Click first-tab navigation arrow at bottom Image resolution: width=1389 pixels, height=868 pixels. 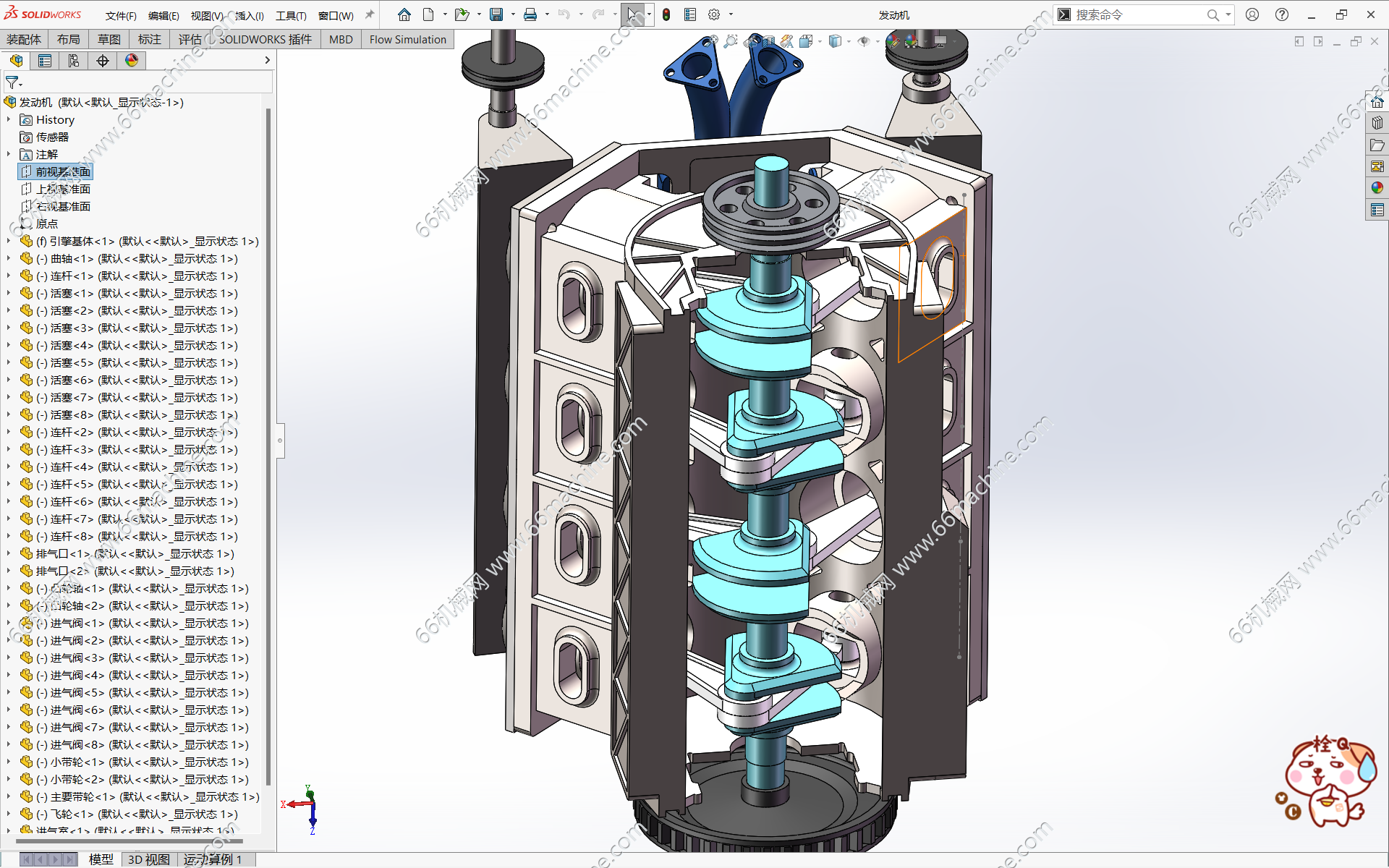click(27, 859)
